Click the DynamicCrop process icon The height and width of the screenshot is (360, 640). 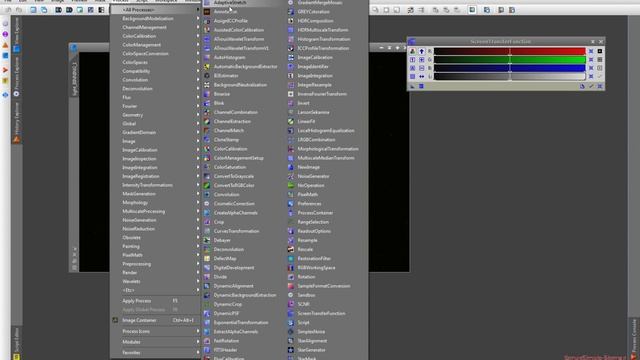(x=207, y=304)
